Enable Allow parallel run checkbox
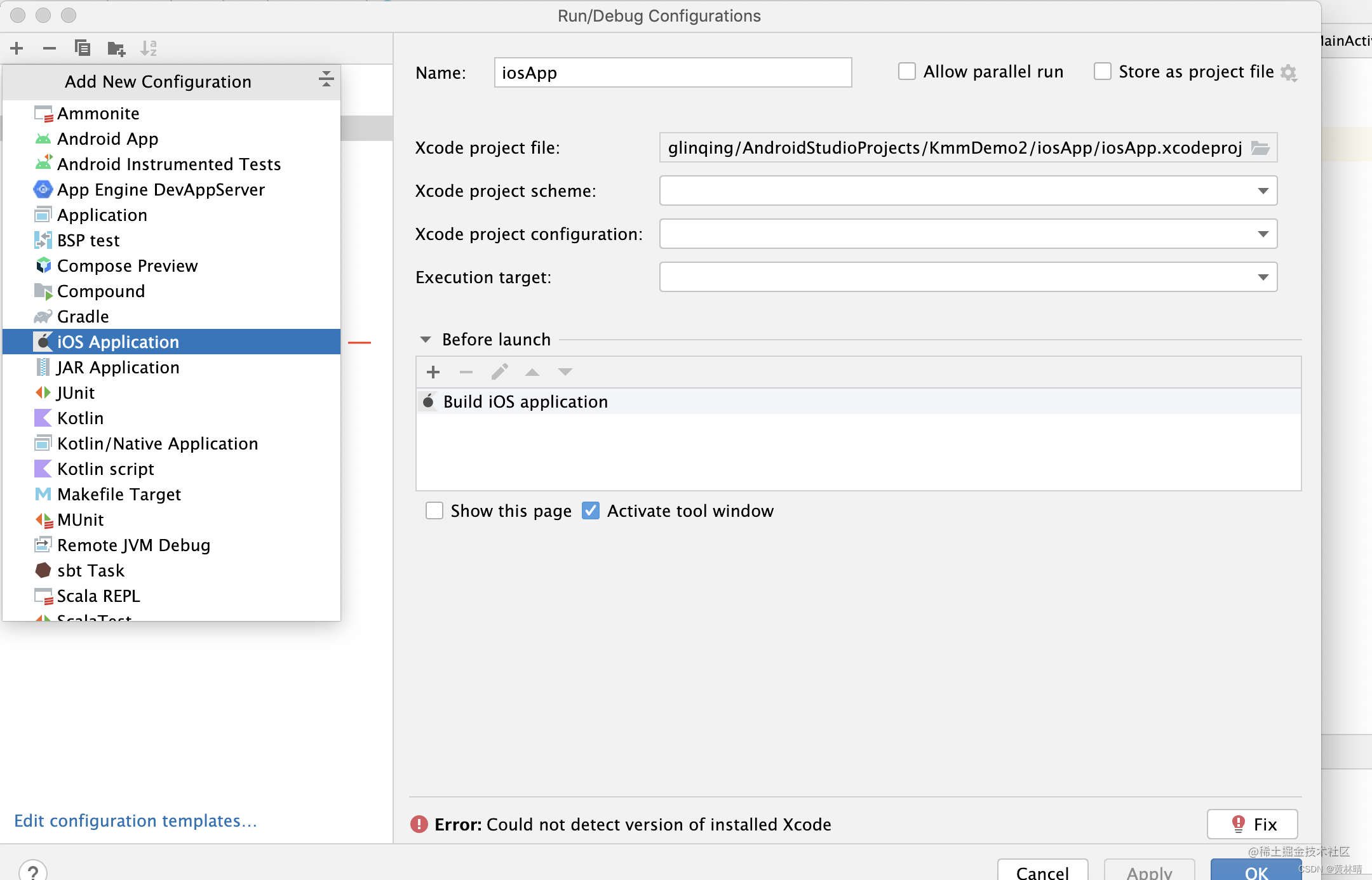The image size is (1372, 880). point(907,72)
